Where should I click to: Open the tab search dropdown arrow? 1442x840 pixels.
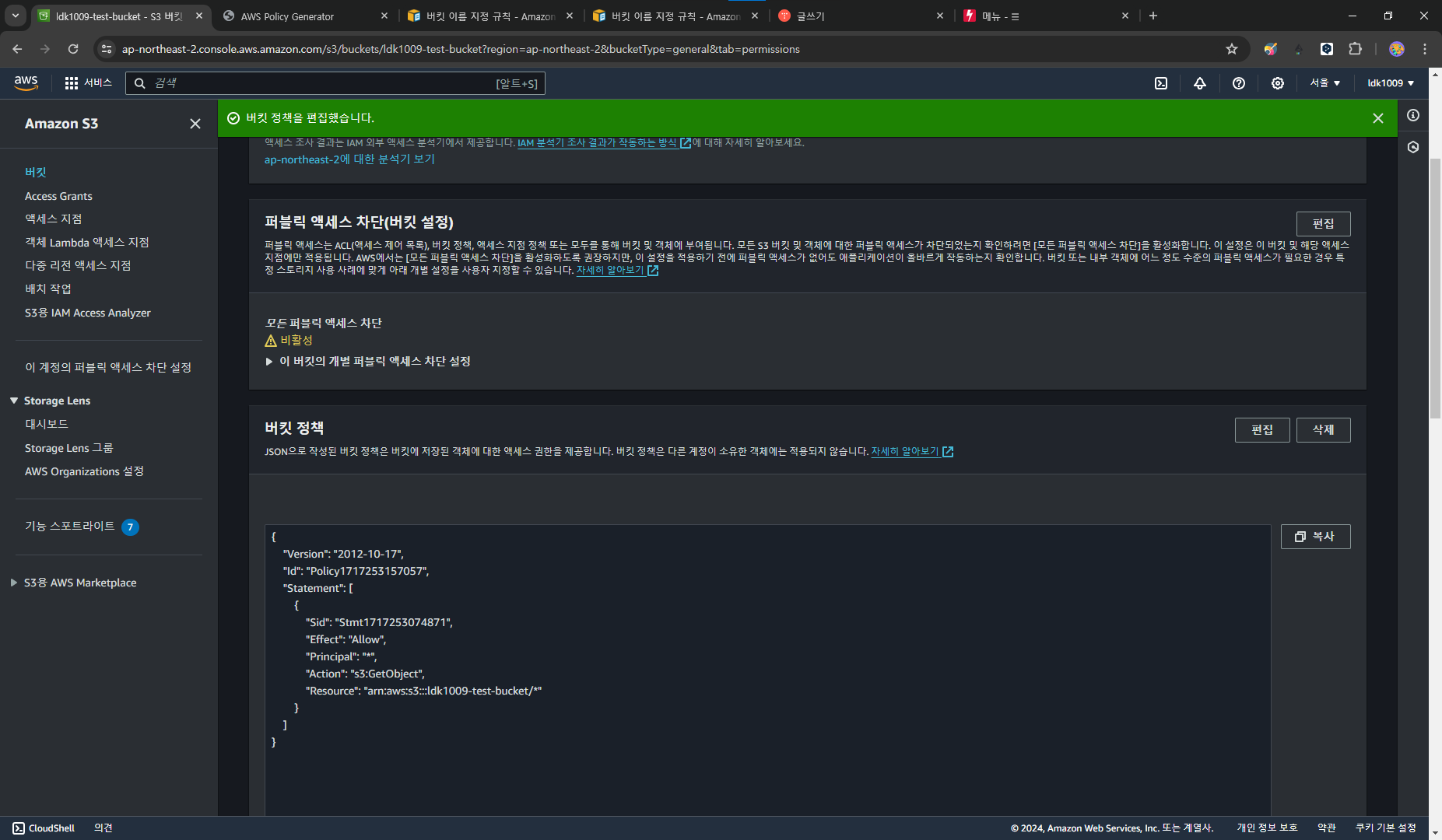pos(16,16)
